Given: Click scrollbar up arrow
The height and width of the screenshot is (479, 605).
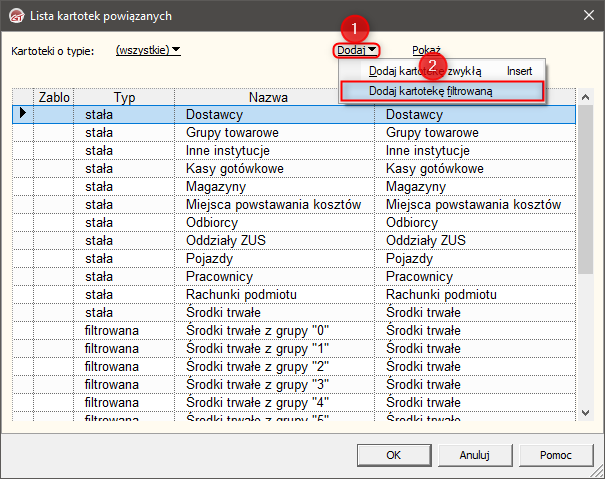Looking at the screenshot, I should pyautogui.click(x=585, y=97).
